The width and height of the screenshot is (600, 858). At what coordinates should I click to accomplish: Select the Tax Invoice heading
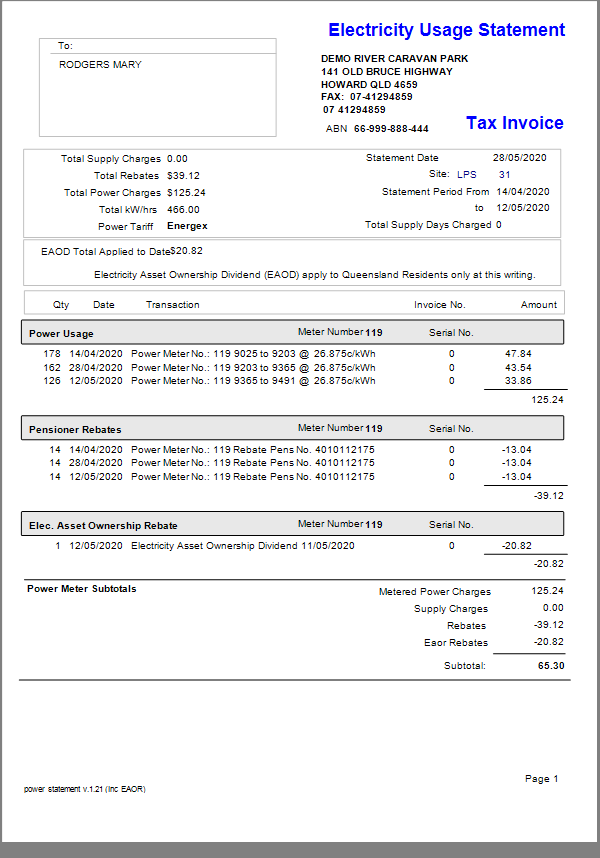[x=514, y=123]
